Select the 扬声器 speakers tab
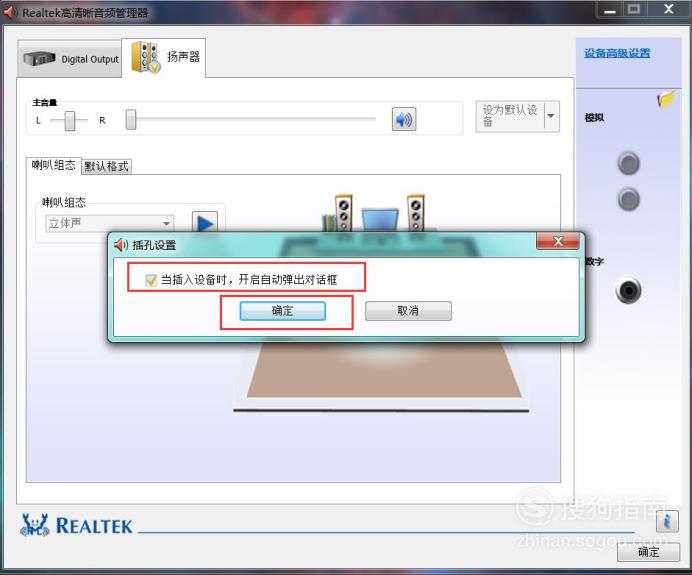The width and height of the screenshot is (692, 575). tap(164, 57)
